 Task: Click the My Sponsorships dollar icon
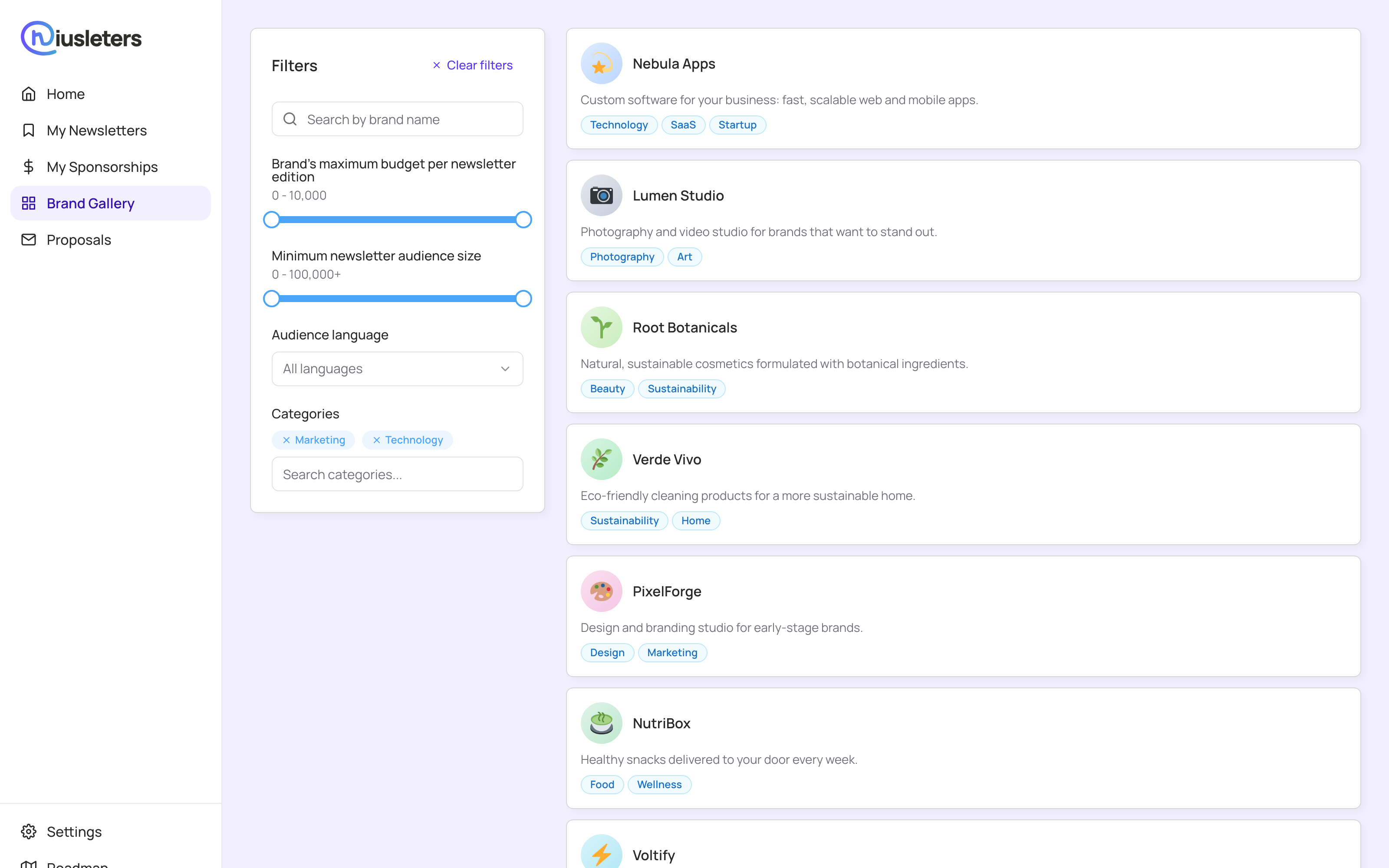[x=29, y=167]
